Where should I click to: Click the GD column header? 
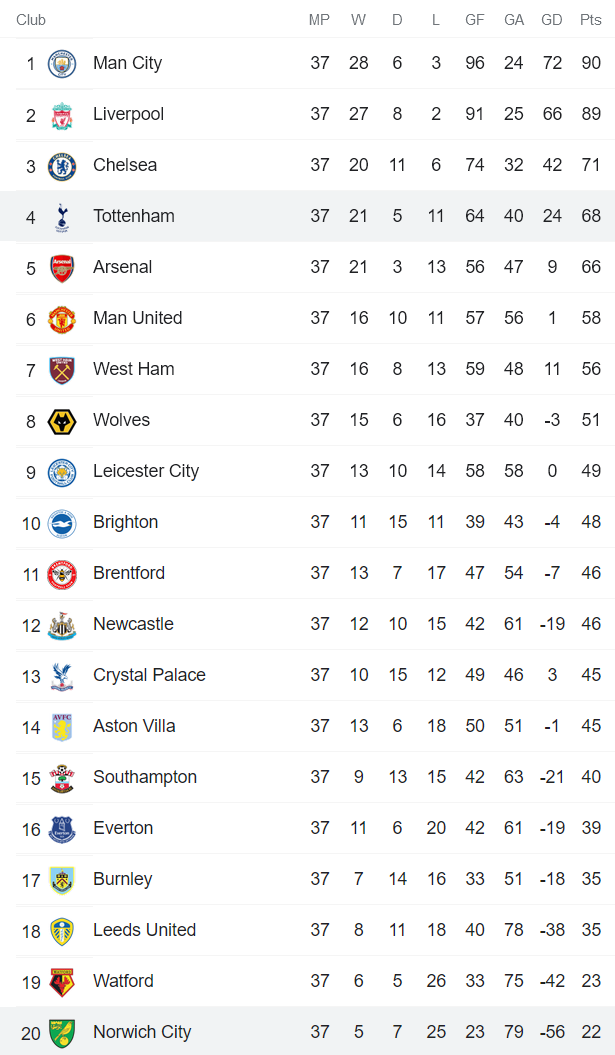coord(551,20)
